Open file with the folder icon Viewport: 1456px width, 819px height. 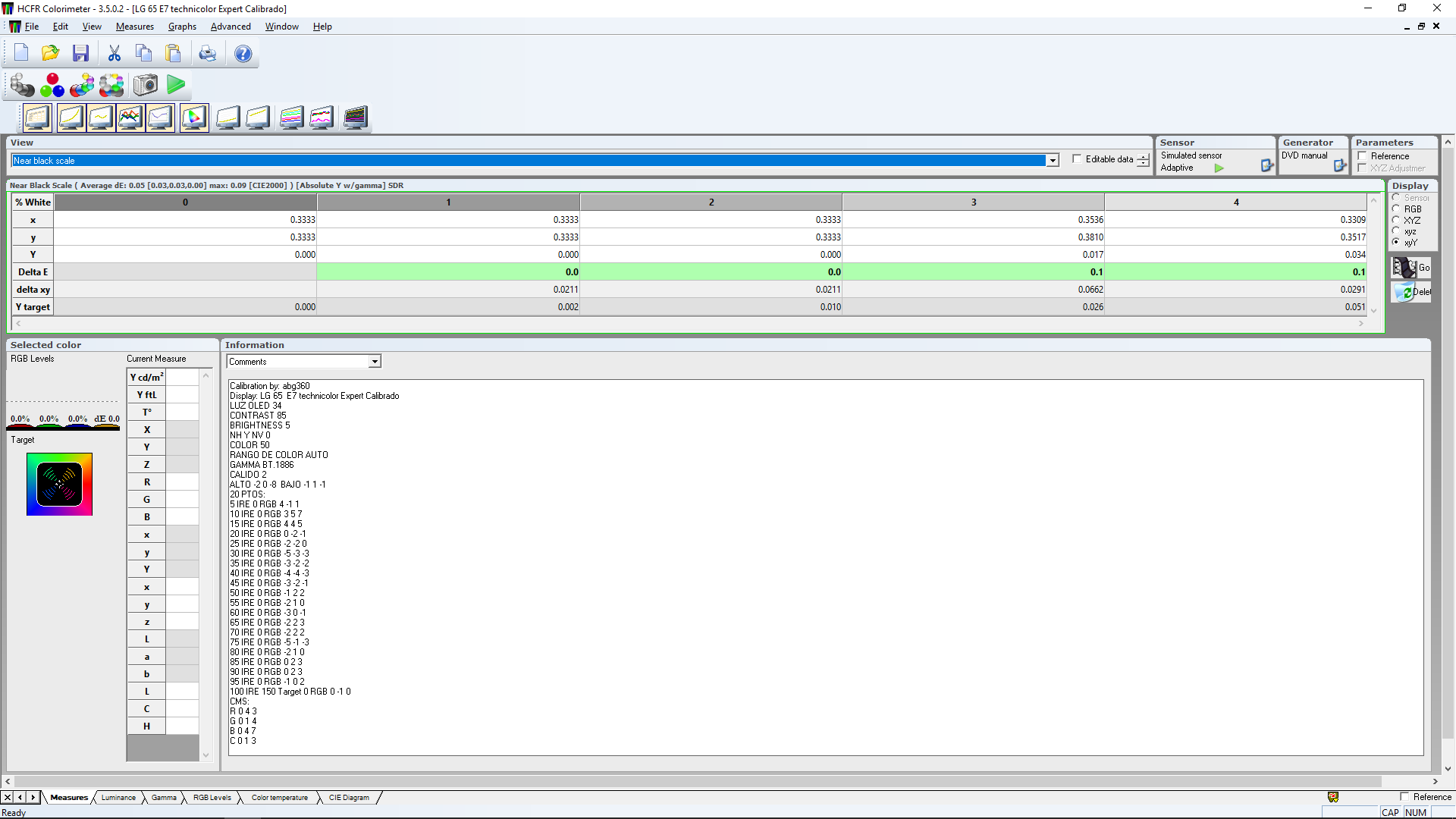(50, 53)
